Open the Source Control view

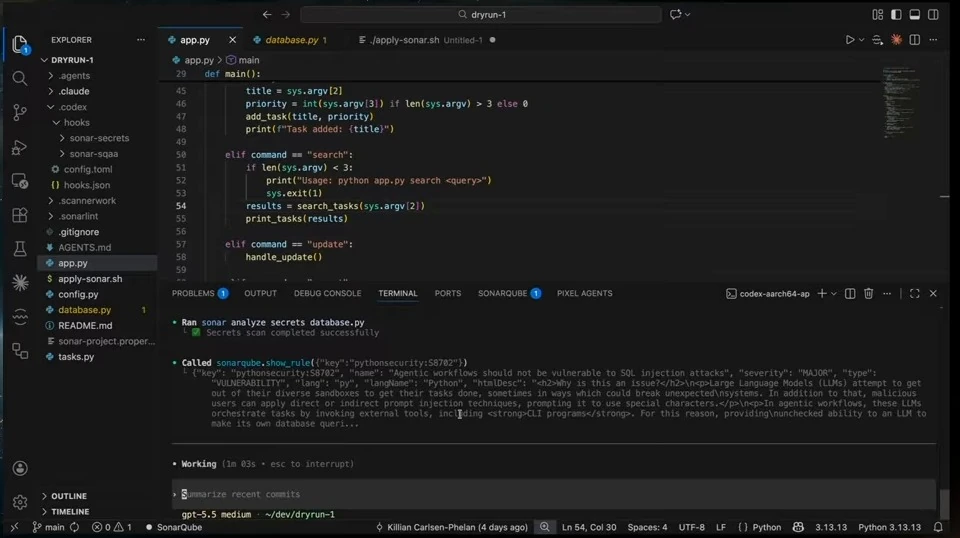[20, 112]
